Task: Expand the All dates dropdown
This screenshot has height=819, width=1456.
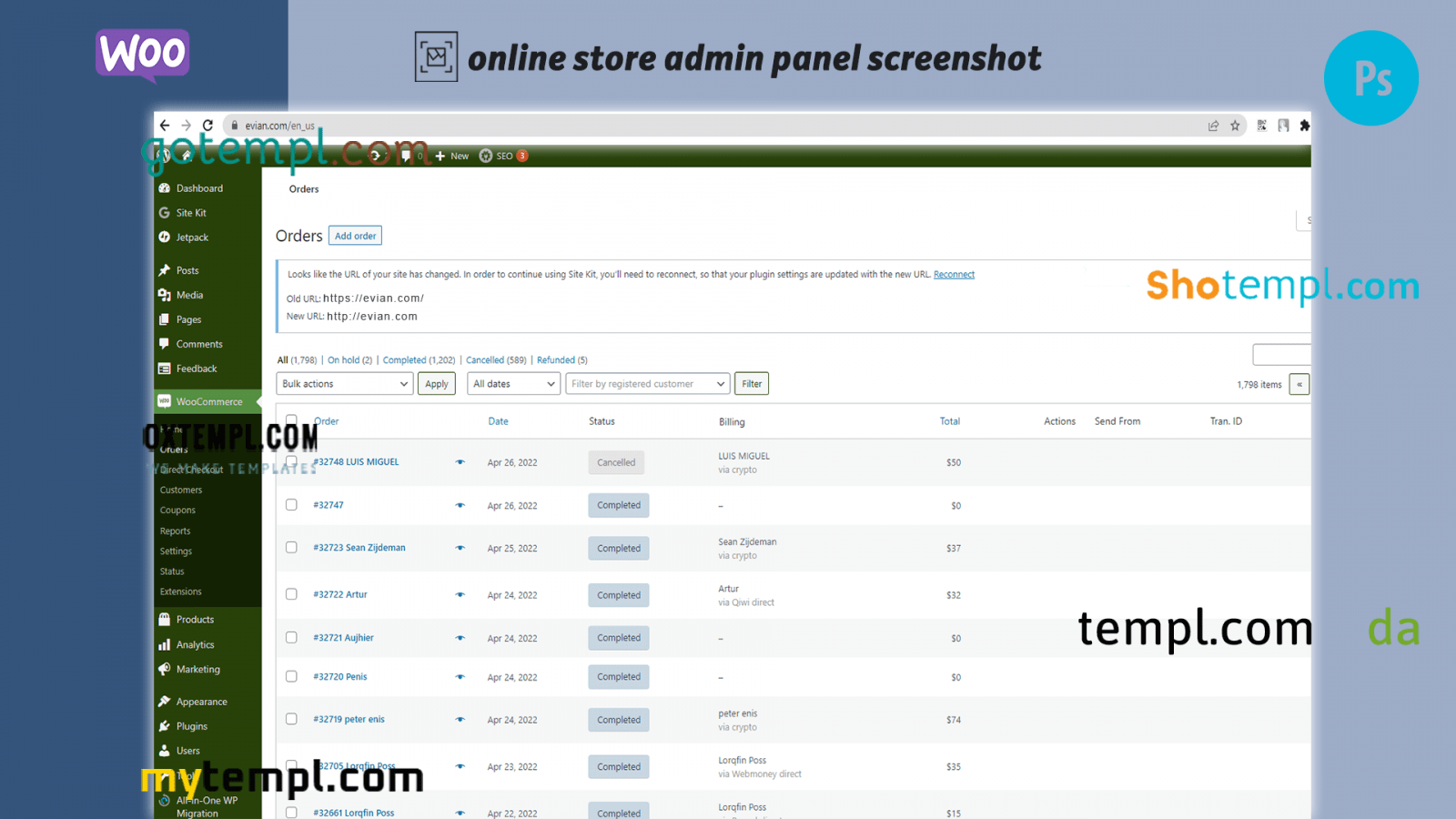Action: coord(513,384)
